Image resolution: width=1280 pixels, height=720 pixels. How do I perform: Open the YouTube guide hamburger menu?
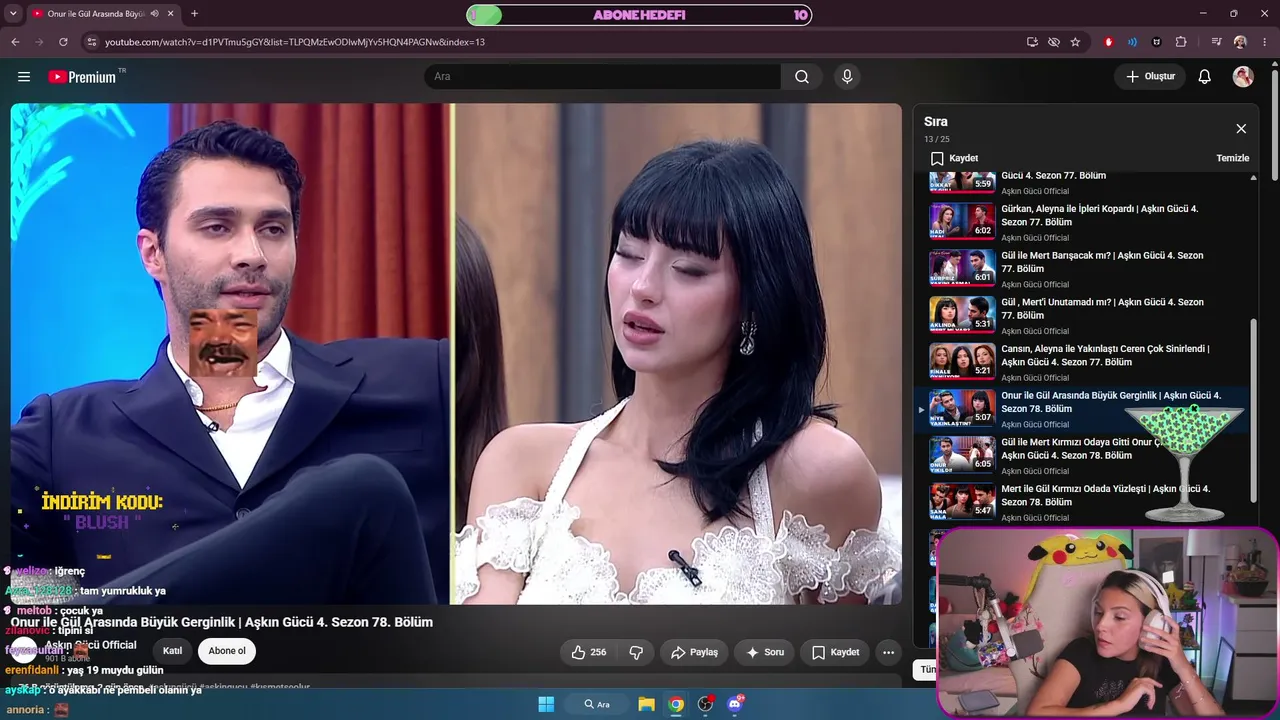[x=24, y=77]
